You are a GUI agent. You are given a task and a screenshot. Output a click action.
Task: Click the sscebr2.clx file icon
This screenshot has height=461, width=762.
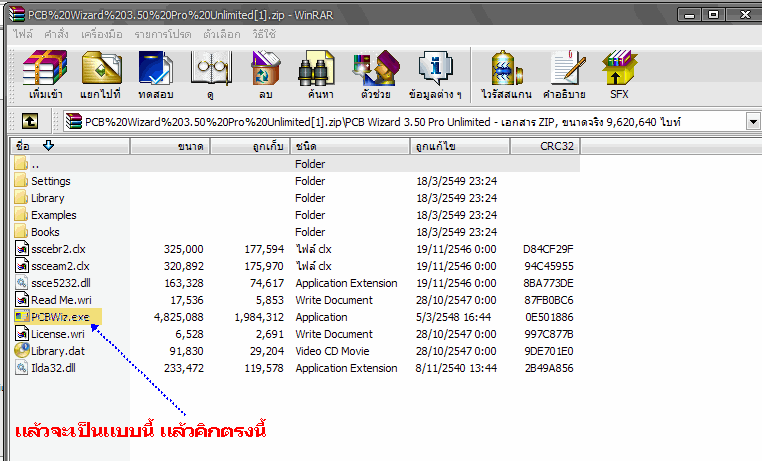pyautogui.click(x=22, y=249)
